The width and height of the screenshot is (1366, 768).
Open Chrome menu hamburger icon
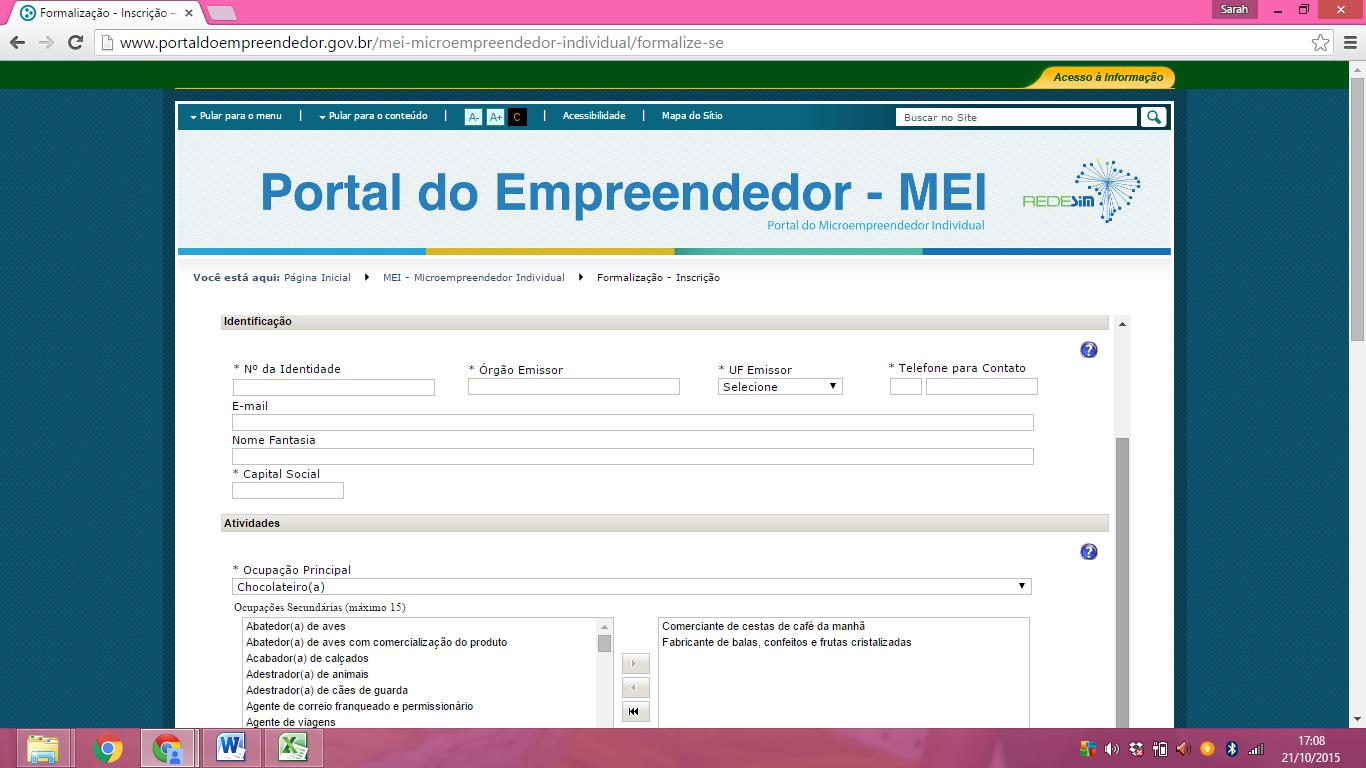1350,43
